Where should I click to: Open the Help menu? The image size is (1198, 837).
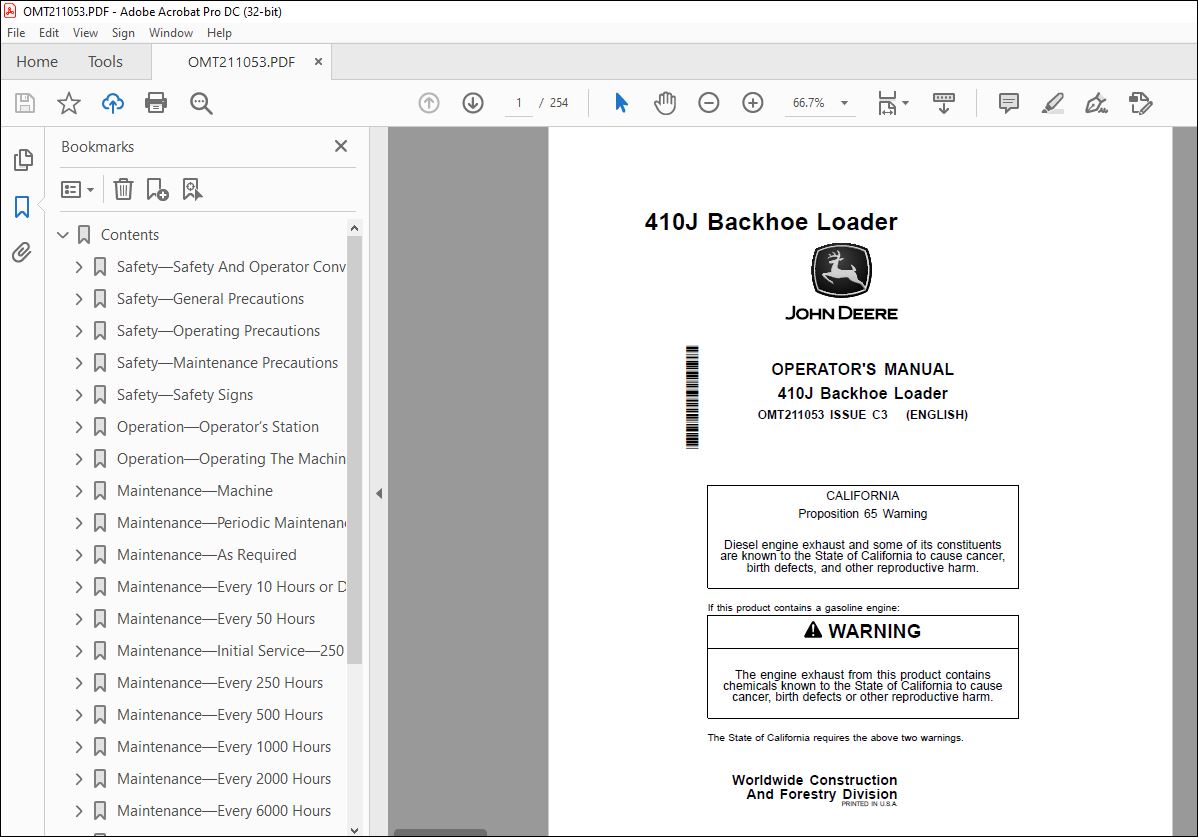coord(219,33)
